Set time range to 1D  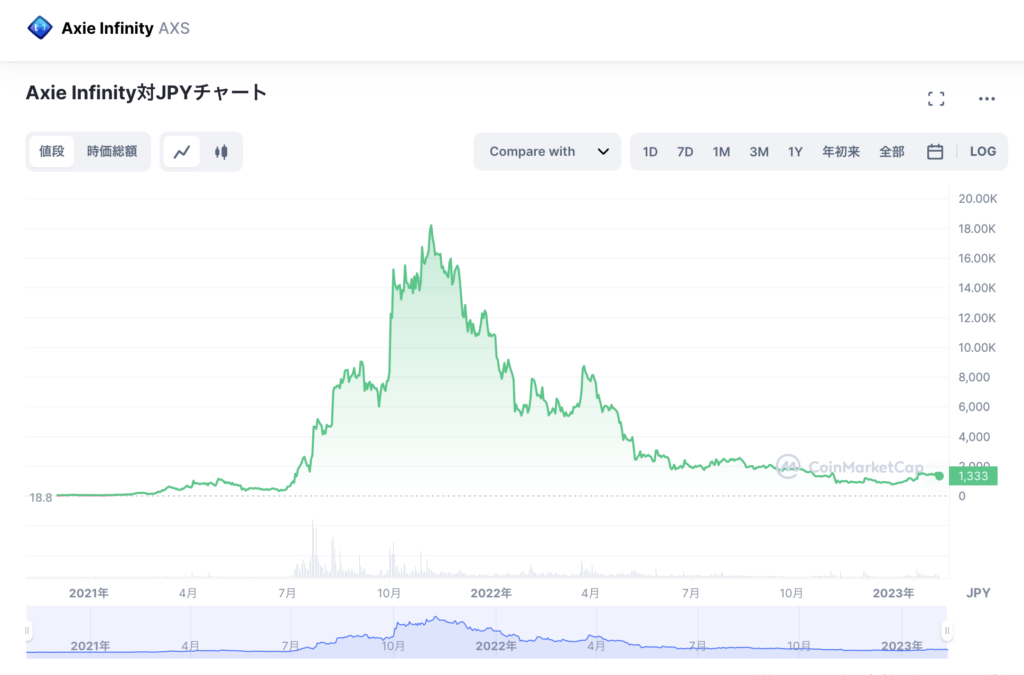[x=650, y=152]
